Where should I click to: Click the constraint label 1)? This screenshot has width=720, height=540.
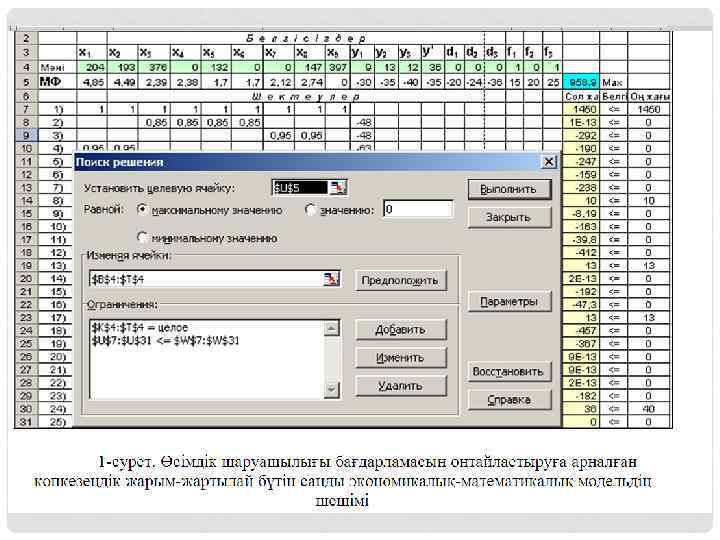(59, 109)
